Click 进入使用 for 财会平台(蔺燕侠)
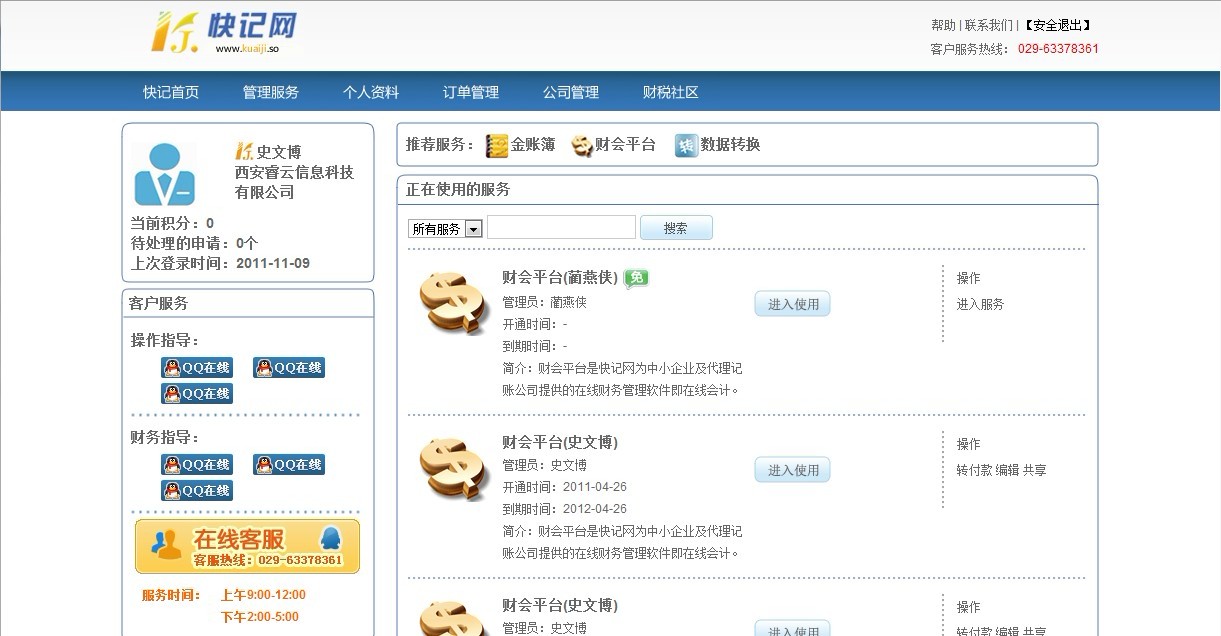 point(793,304)
